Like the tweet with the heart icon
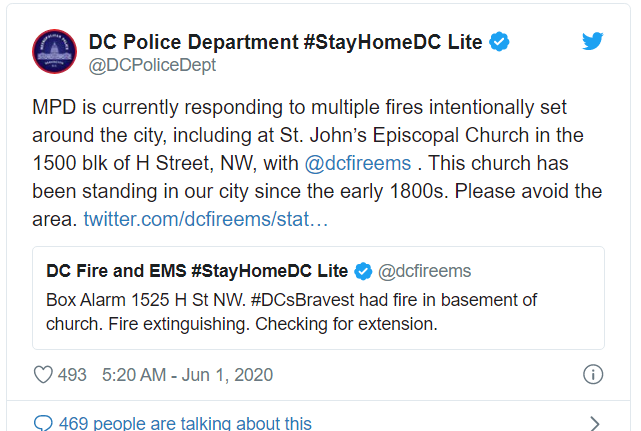Viewport: 641px width, 431px height. 43,375
